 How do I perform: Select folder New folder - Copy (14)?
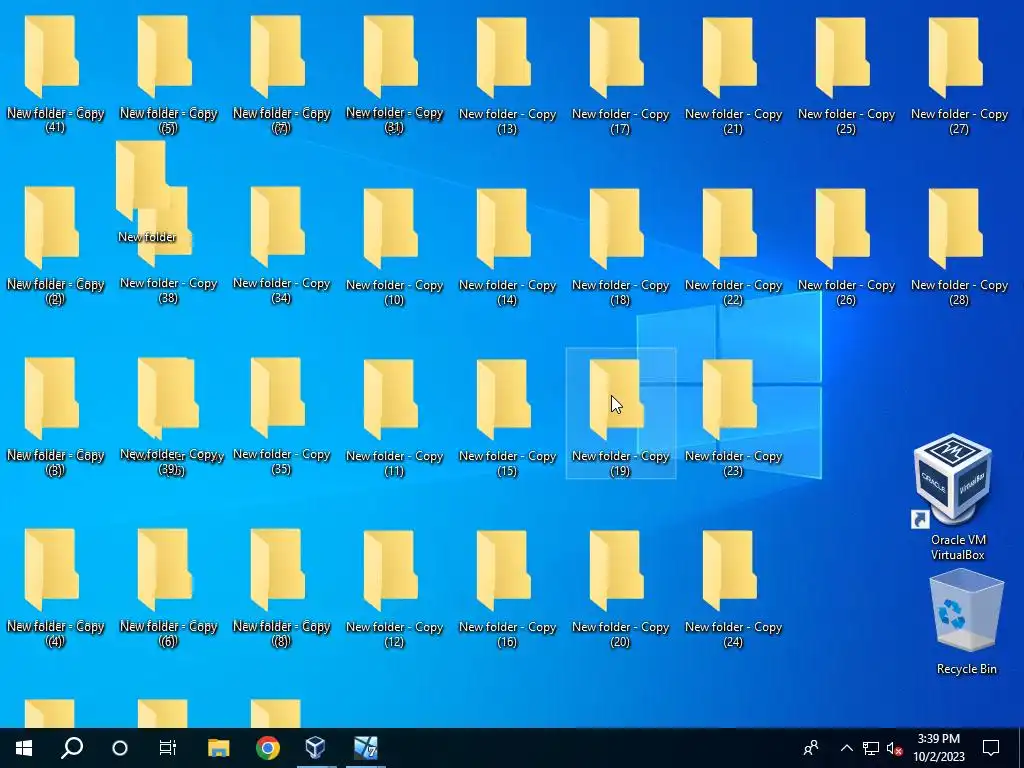(507, 247)
